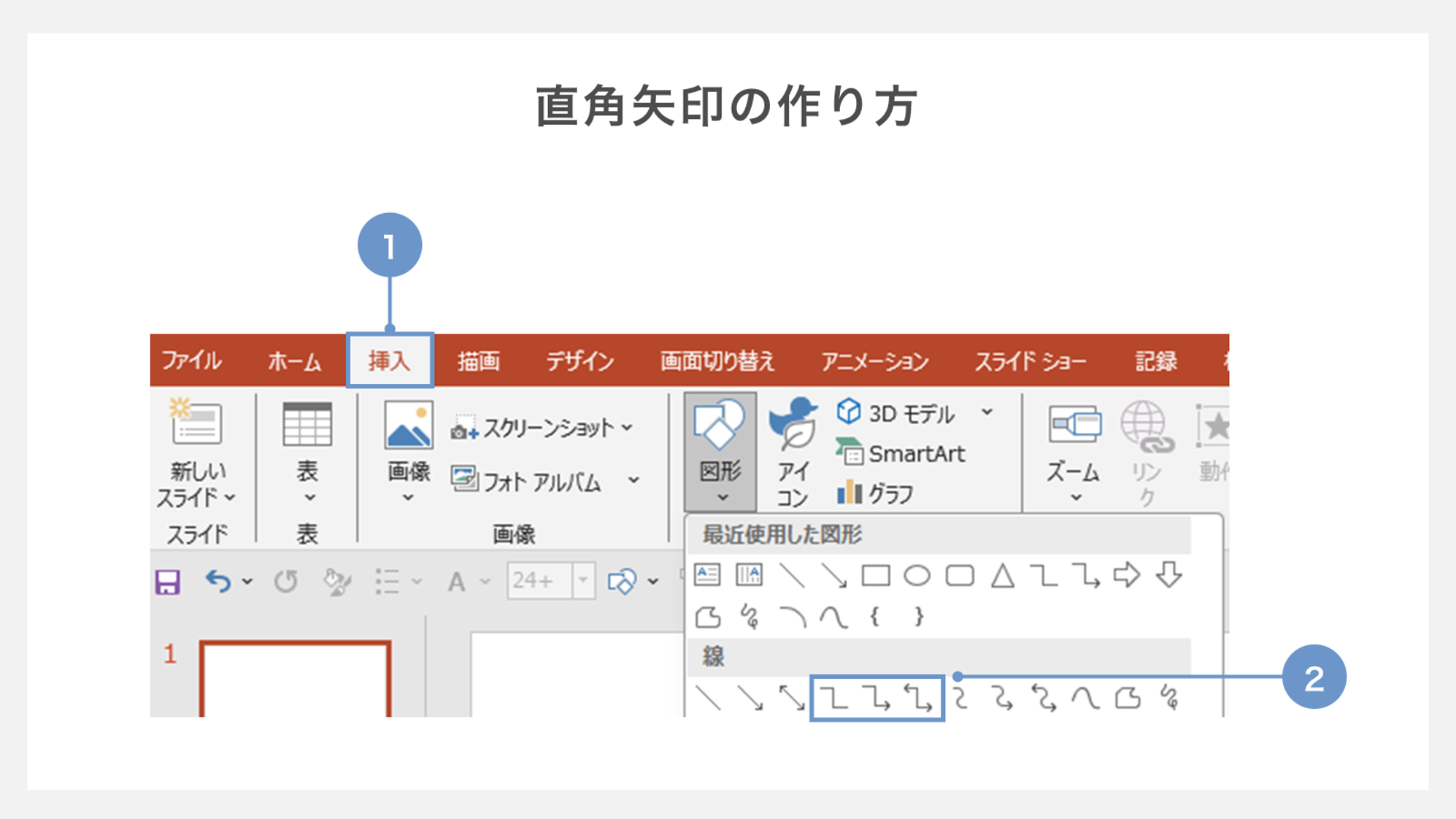
Task: Click the 新しいスライド icon
Action: 196,422
